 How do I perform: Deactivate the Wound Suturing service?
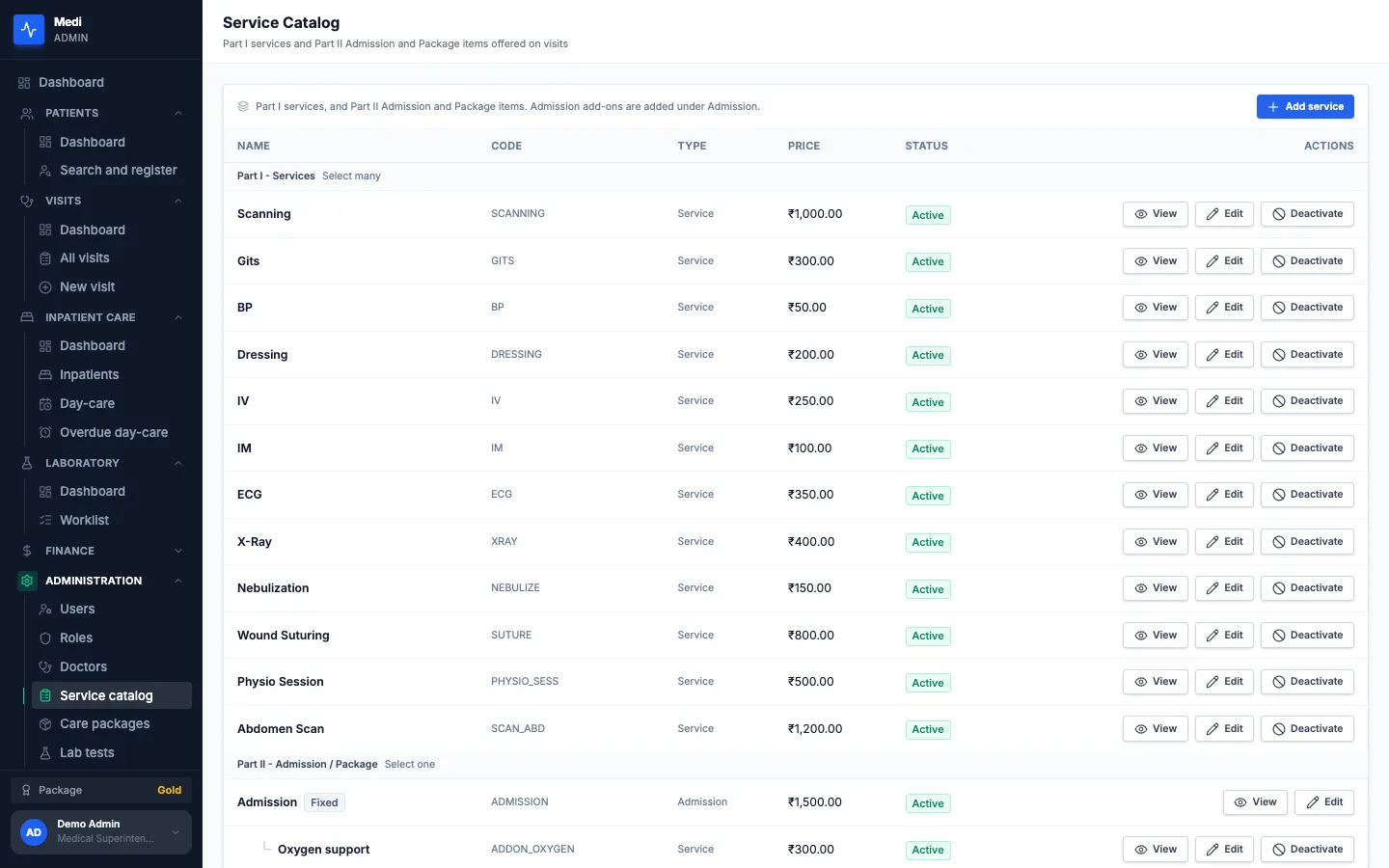point(1307,636)
